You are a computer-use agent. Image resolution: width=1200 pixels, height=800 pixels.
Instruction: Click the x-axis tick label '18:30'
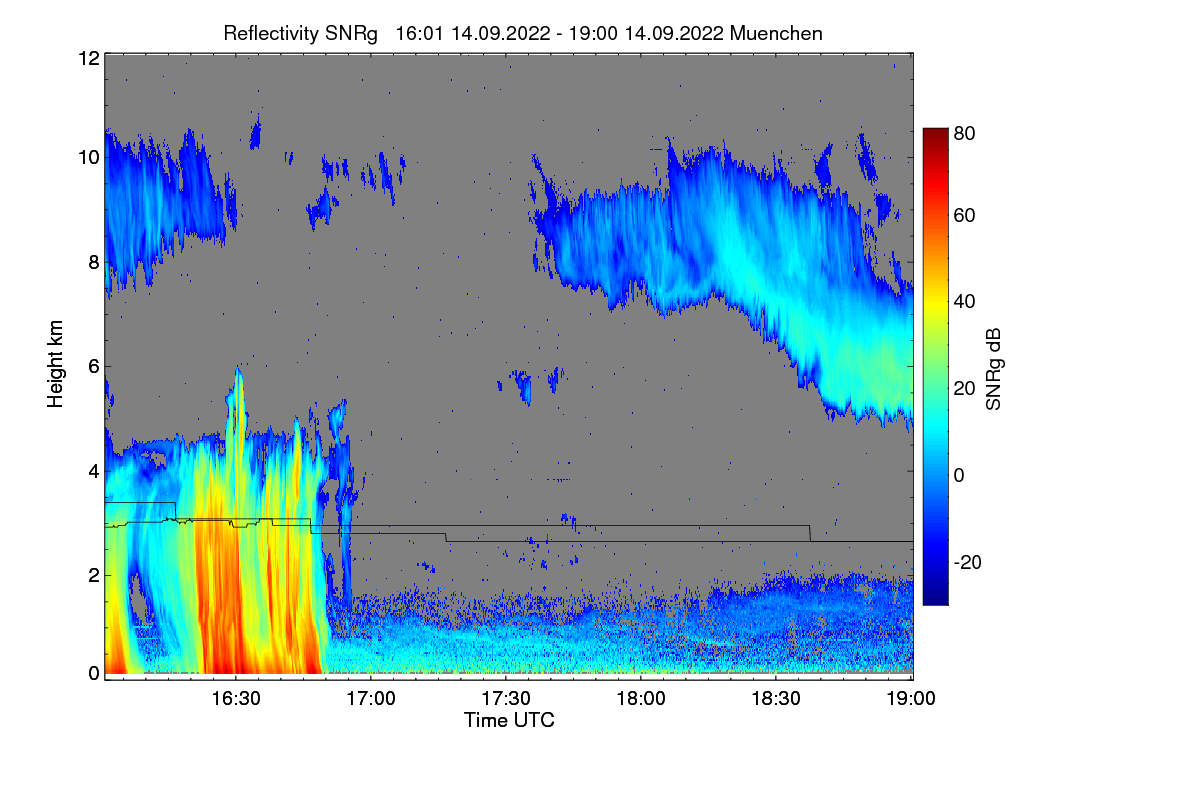click(x=776, y=698)
